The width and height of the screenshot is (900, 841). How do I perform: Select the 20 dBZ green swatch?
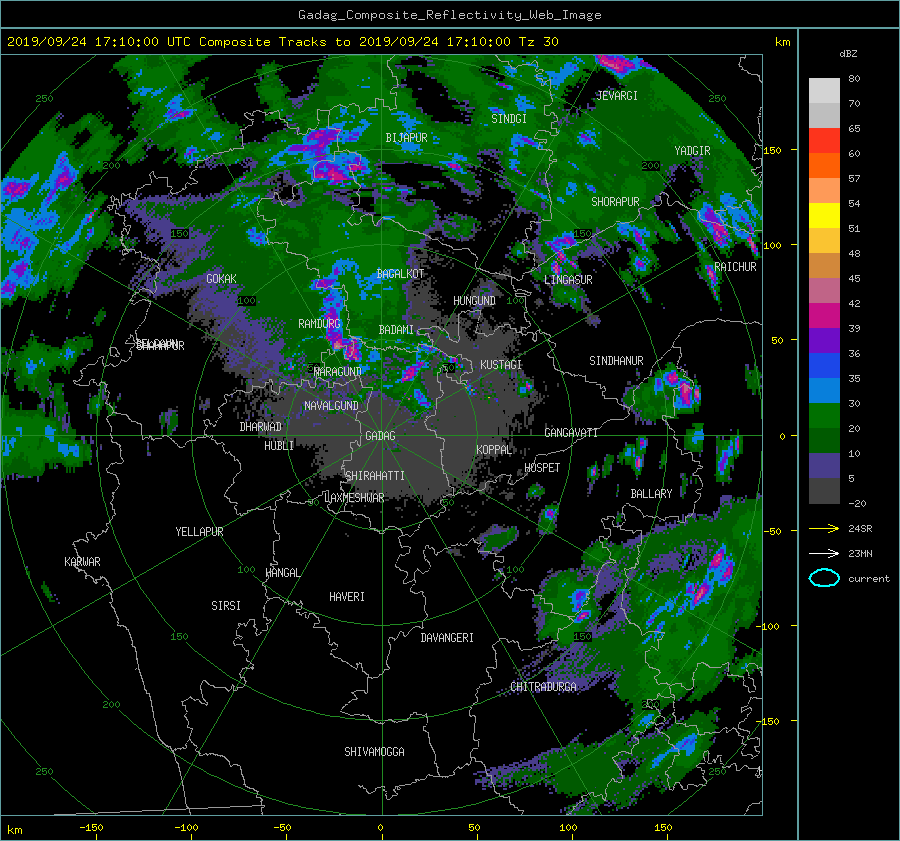point(824,416)
